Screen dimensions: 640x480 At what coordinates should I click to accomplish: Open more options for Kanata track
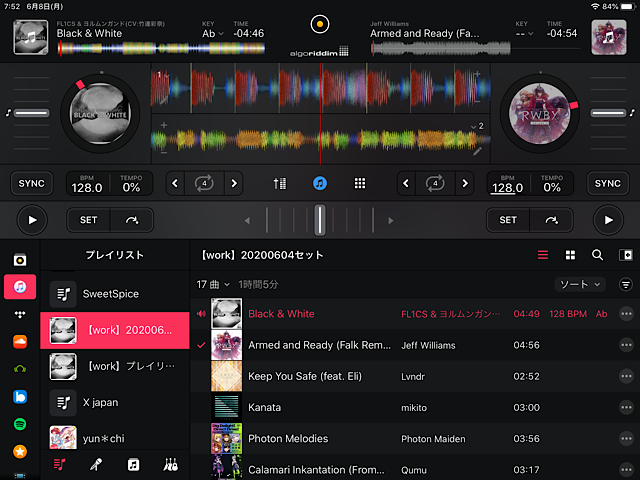pyautogui.click(x=626, y=407)
